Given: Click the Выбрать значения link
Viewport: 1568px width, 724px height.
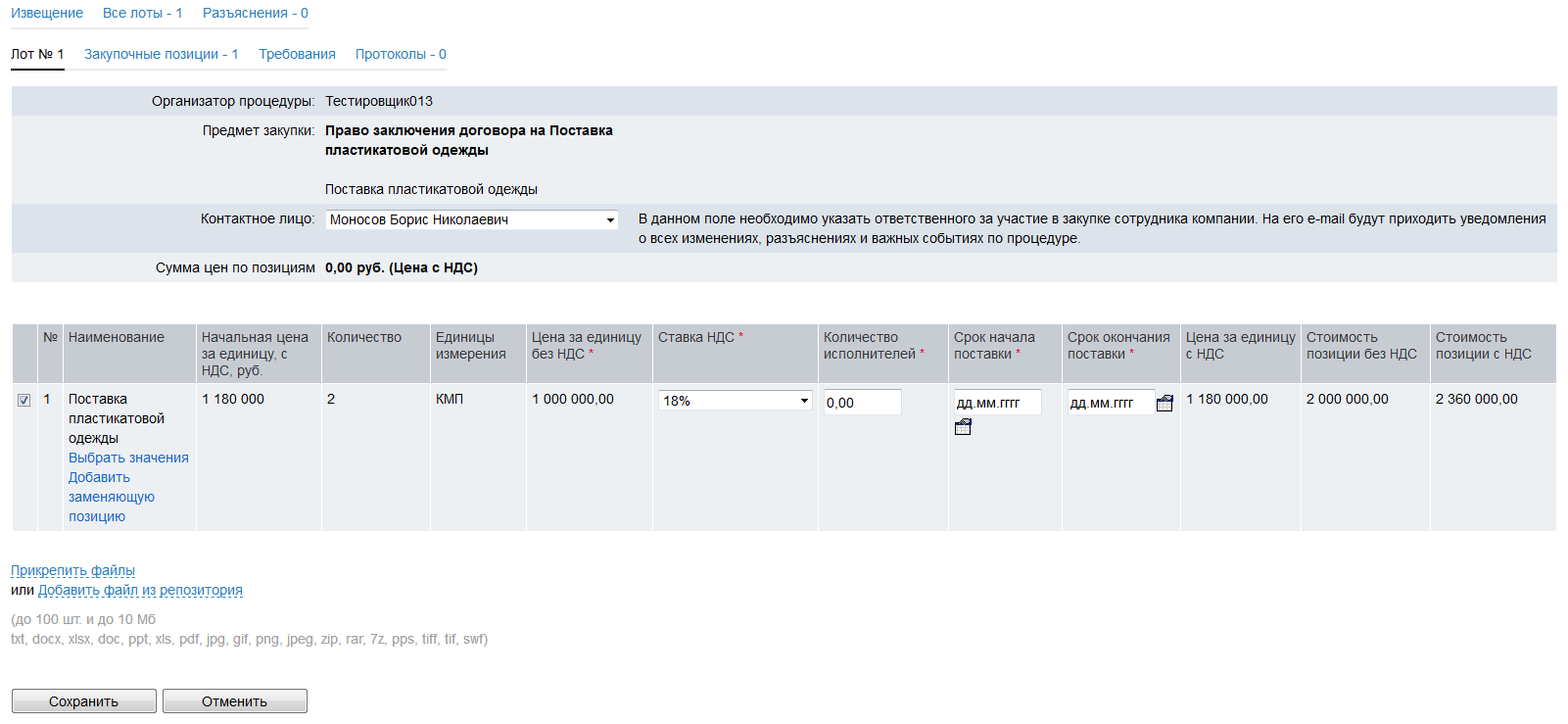Looking at the screenshot, I should tap(128, 458).
